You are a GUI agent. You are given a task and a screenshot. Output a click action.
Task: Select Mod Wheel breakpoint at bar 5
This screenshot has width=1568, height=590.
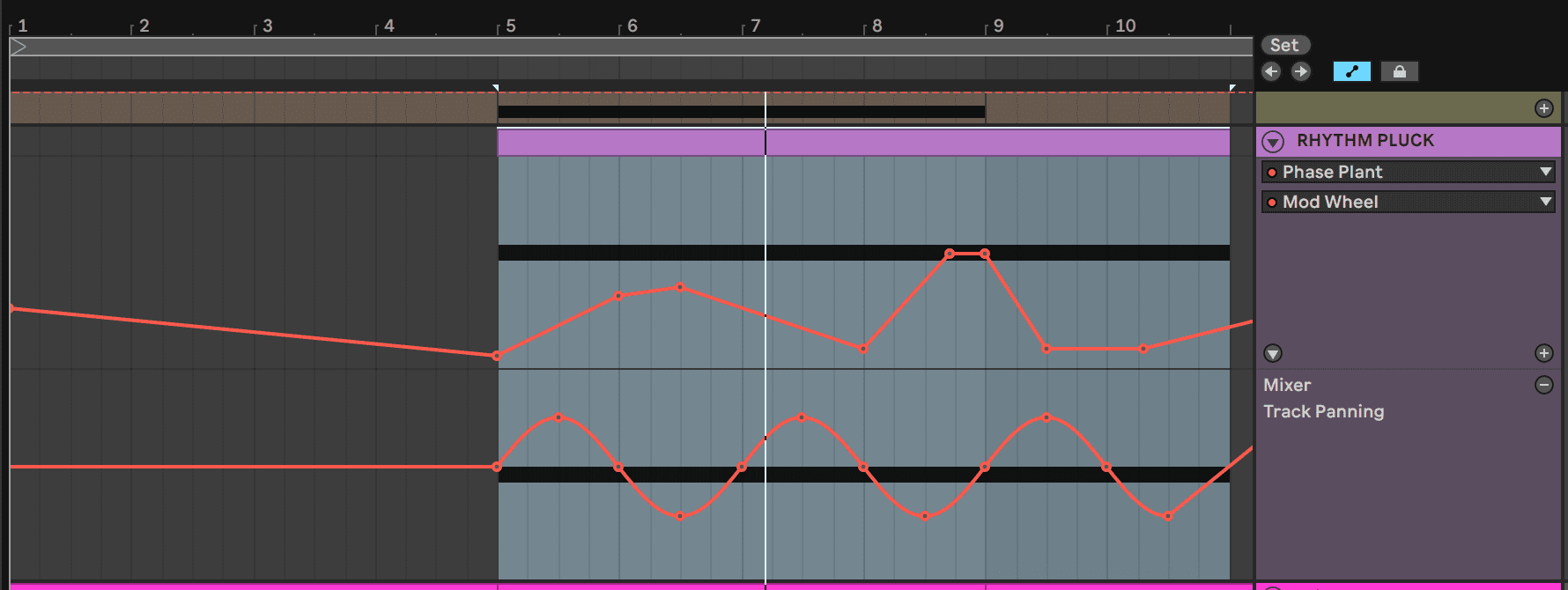pyautogui.click(x=497, y=356)
